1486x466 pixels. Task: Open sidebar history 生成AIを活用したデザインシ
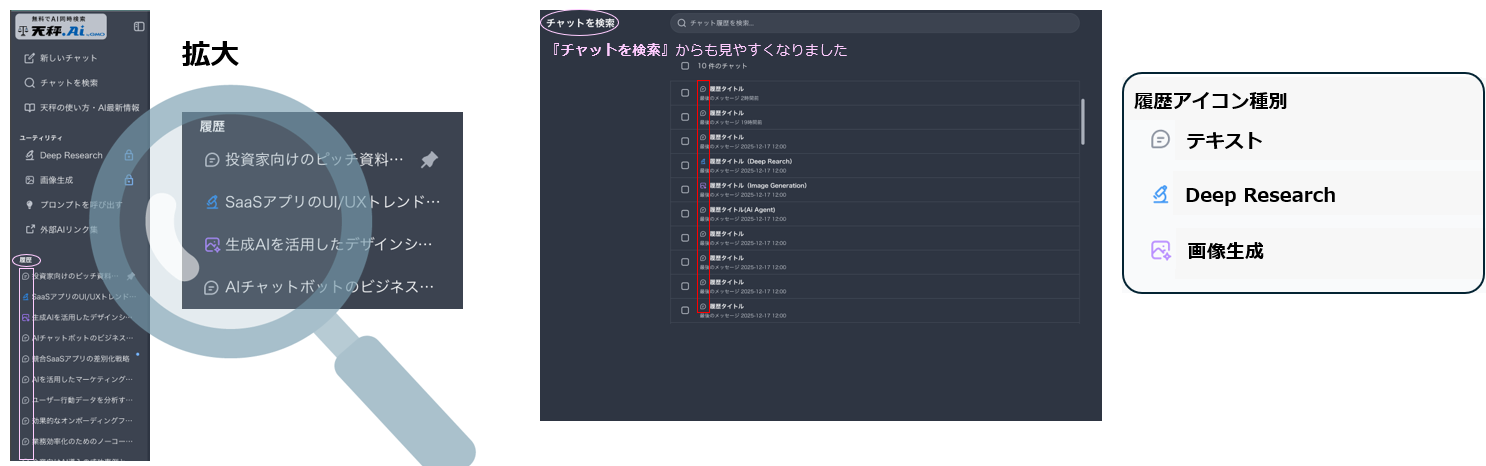[x=79, y=317]
